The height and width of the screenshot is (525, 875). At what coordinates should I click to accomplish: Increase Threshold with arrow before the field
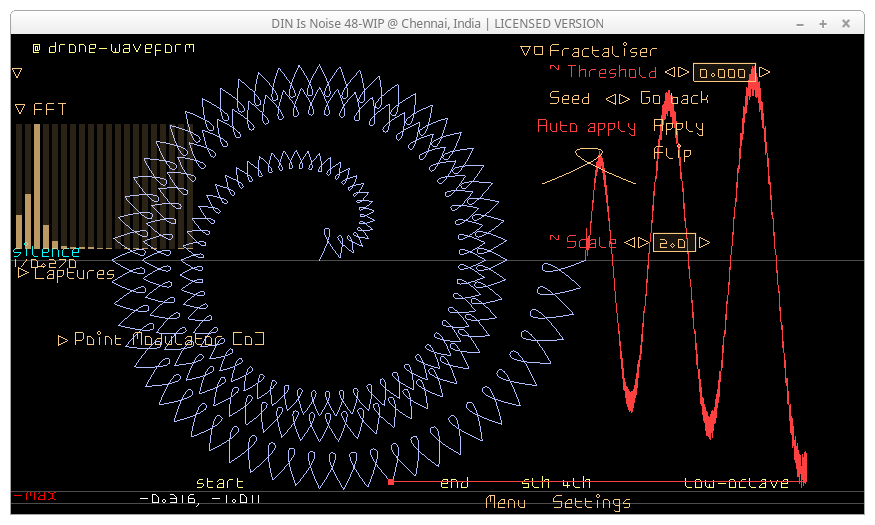(x=682, y=72)
